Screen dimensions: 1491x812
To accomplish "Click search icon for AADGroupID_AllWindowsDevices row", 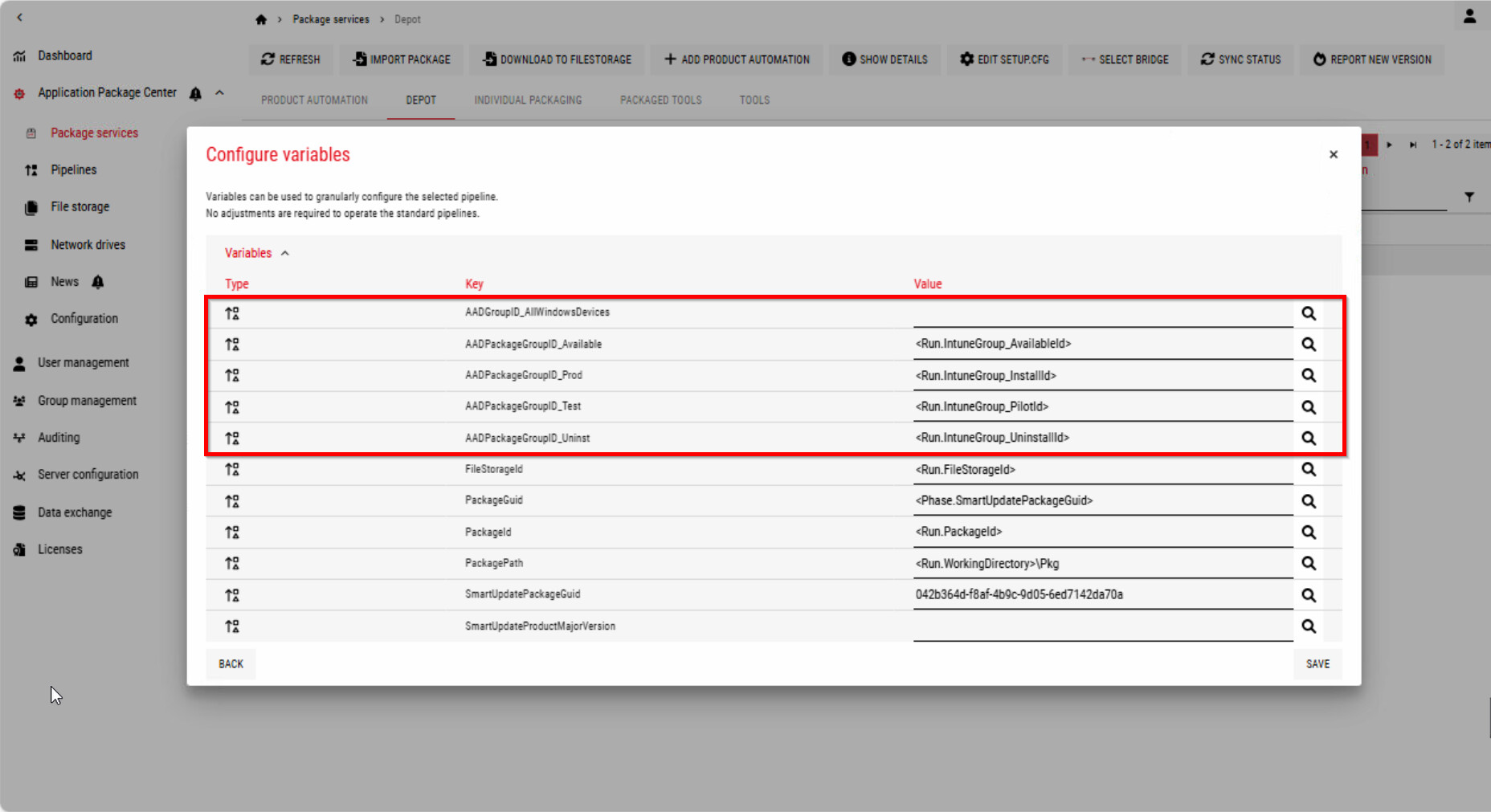I will point(1308,313).
